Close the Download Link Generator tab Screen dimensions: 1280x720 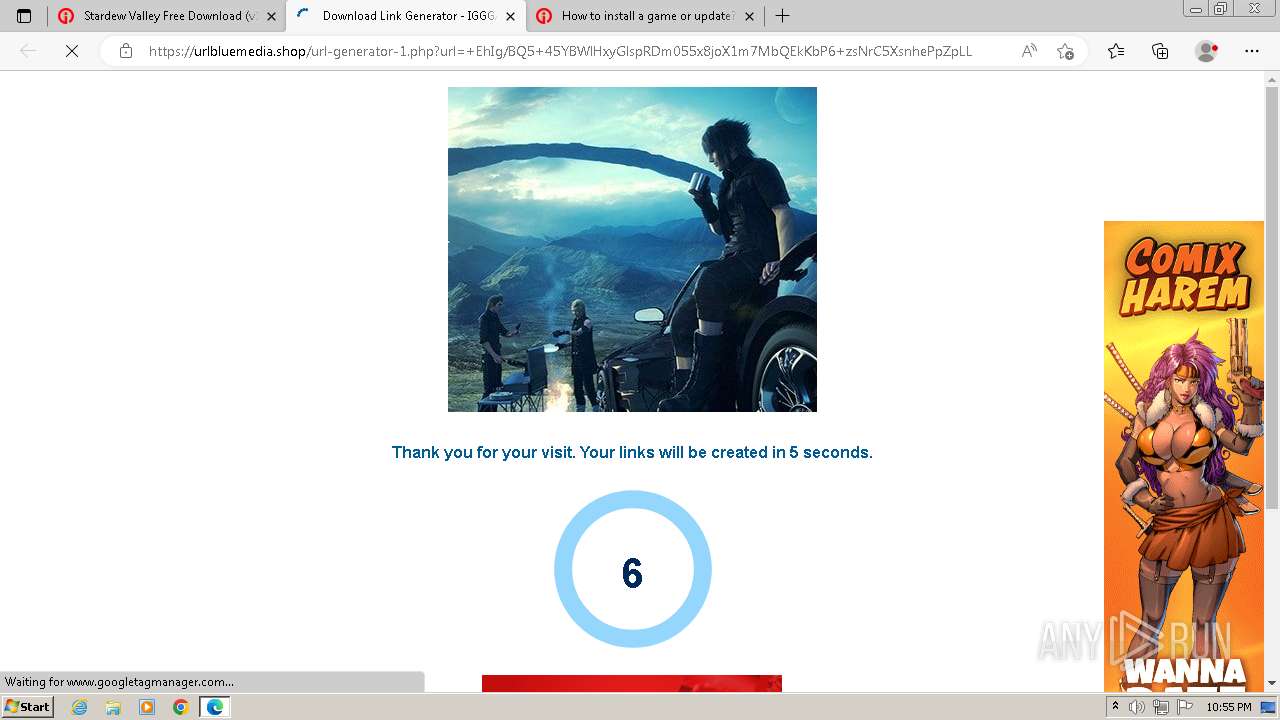510,16
